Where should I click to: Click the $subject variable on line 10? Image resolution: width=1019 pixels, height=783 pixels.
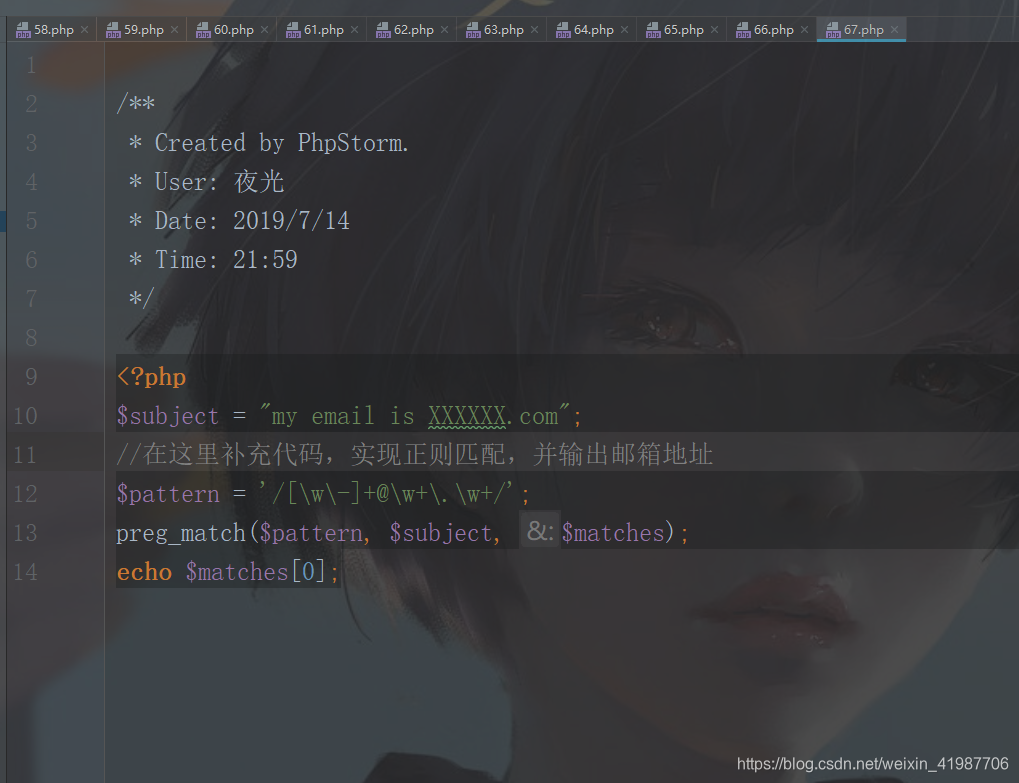click(168, 416)
